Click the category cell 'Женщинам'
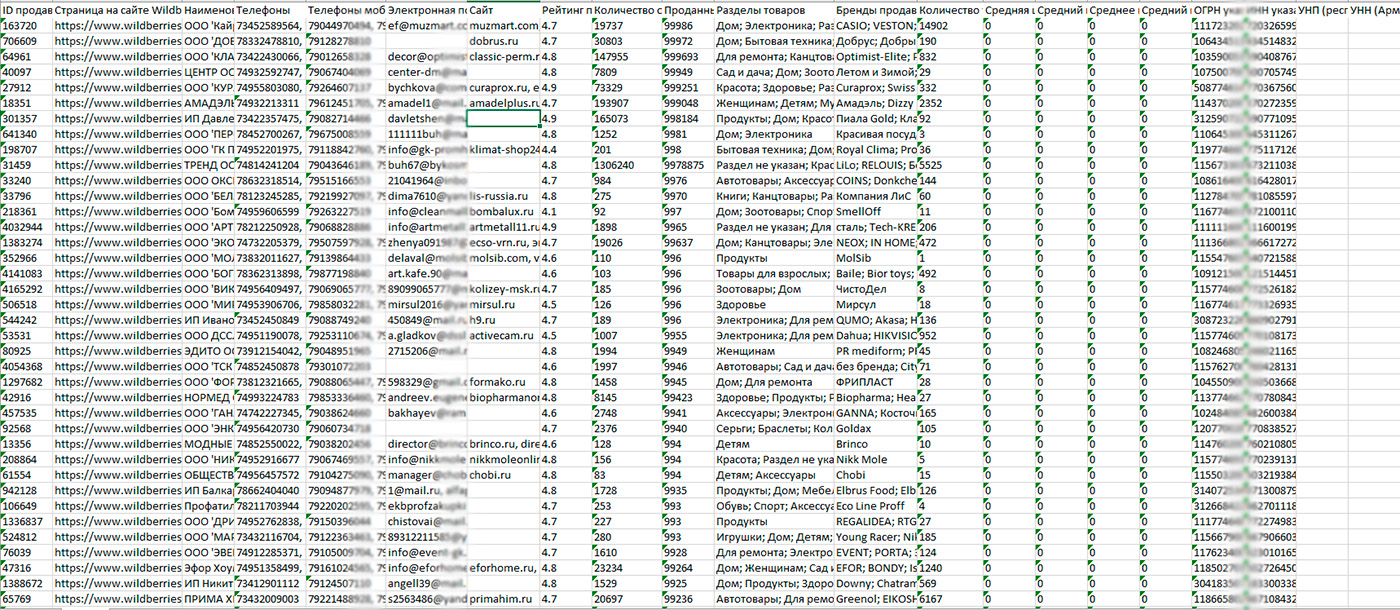The image size is (1400, 610). [x=774, y=351]
